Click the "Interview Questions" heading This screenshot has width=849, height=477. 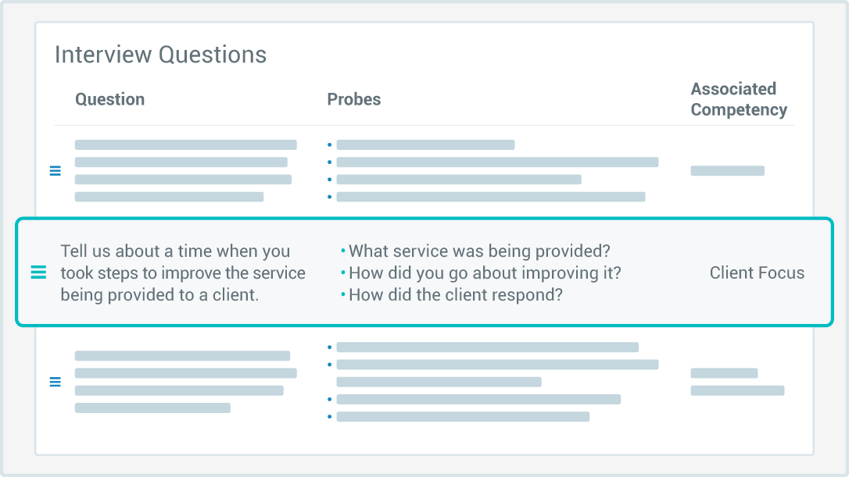click(160, 54)
